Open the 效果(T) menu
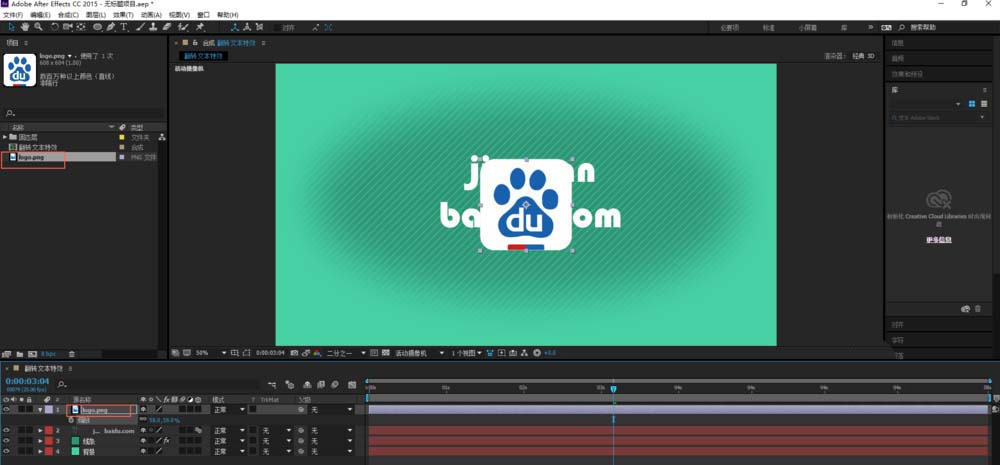 point(123,15)
